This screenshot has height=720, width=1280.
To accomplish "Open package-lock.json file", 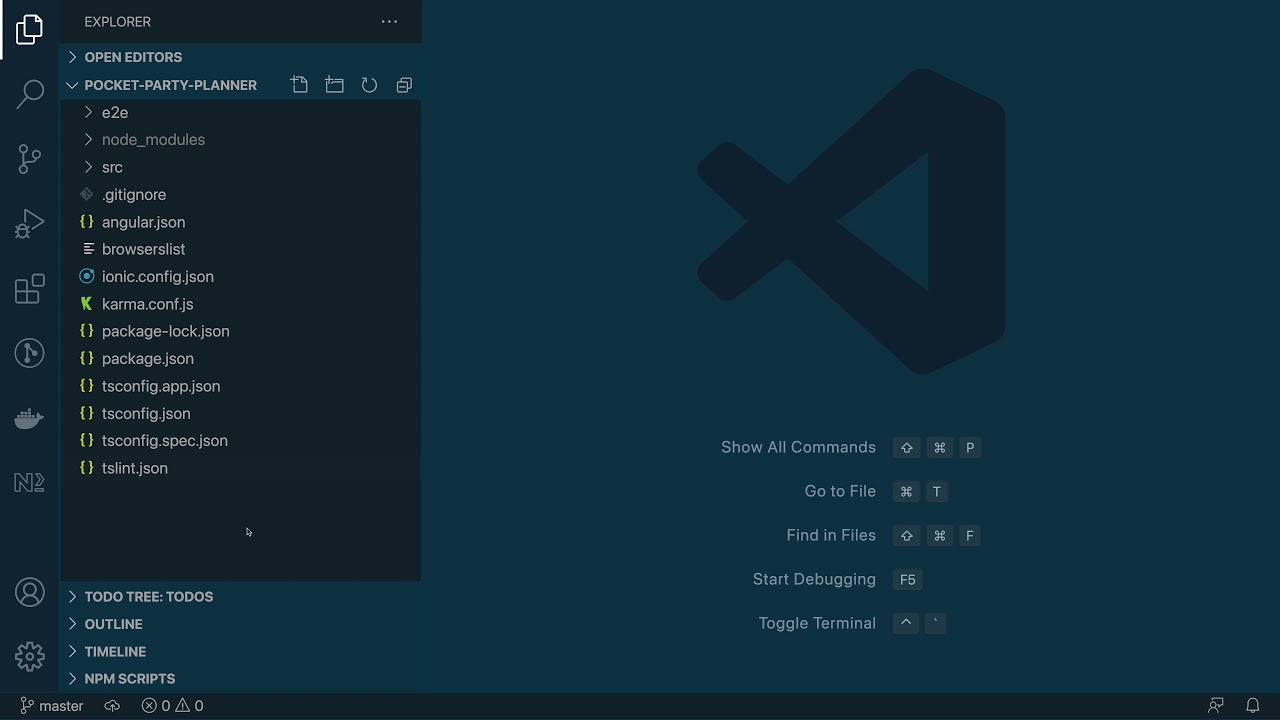I will (x=241, y=331).
